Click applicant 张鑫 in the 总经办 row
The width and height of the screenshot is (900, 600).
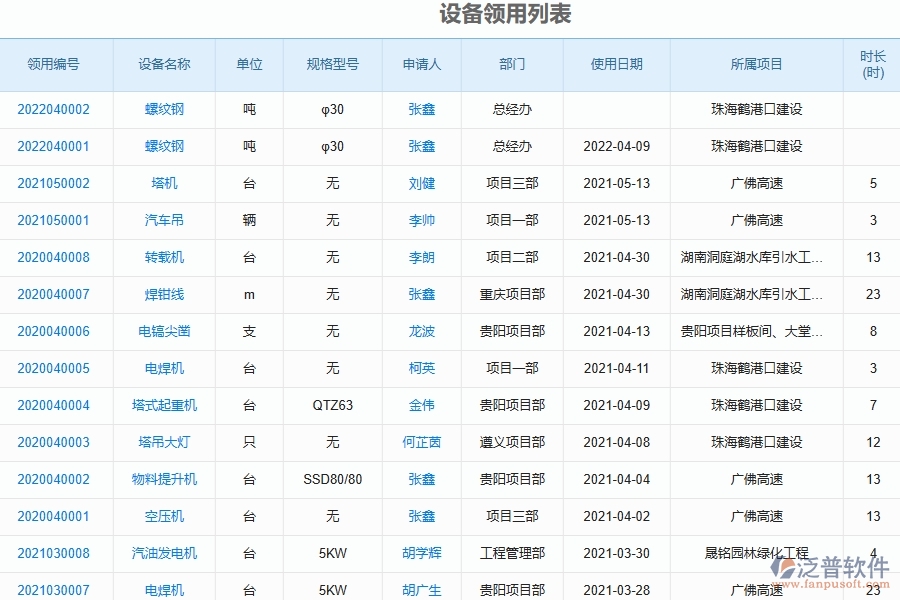point(420,110)
